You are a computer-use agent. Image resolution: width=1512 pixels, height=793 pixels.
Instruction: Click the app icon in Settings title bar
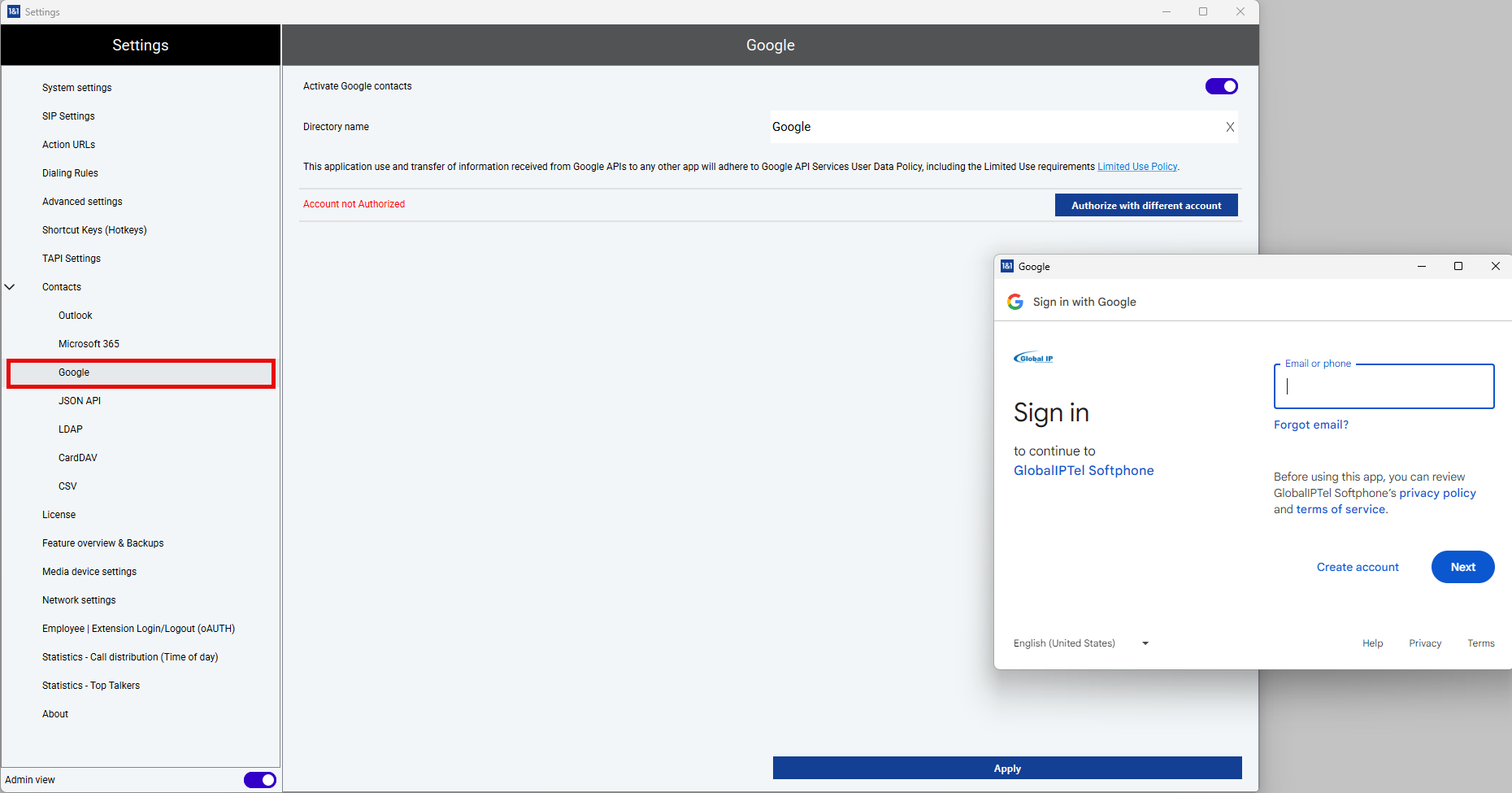14,11
